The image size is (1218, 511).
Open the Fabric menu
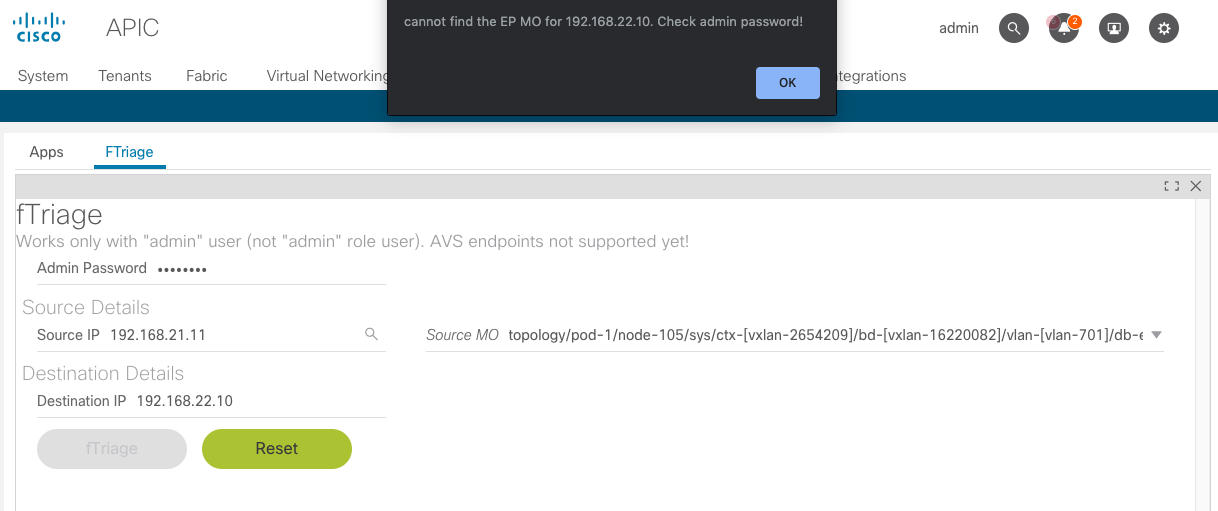pos(206,76)
